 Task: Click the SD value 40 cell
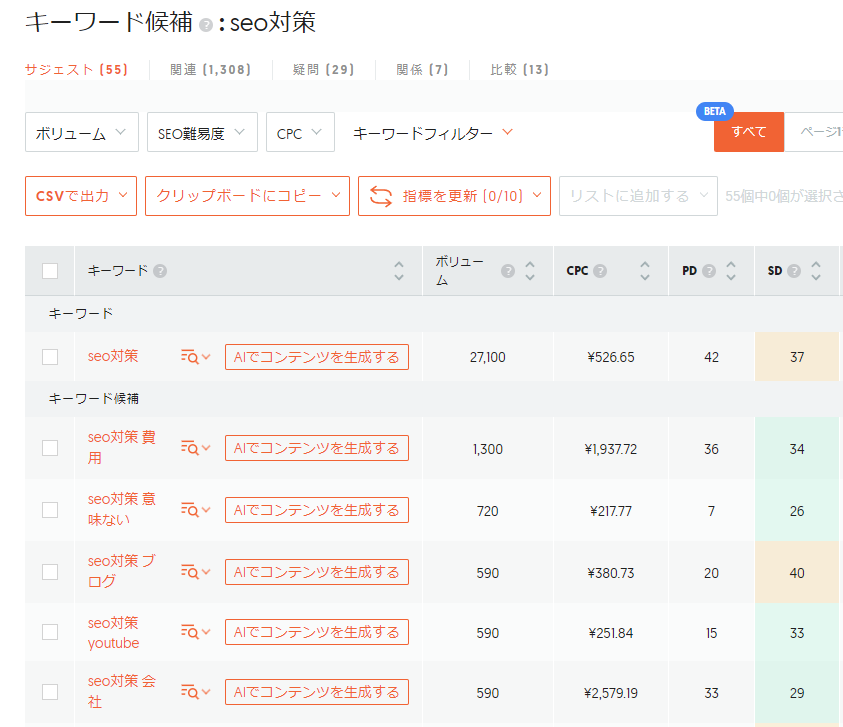(x=797, y=573)
